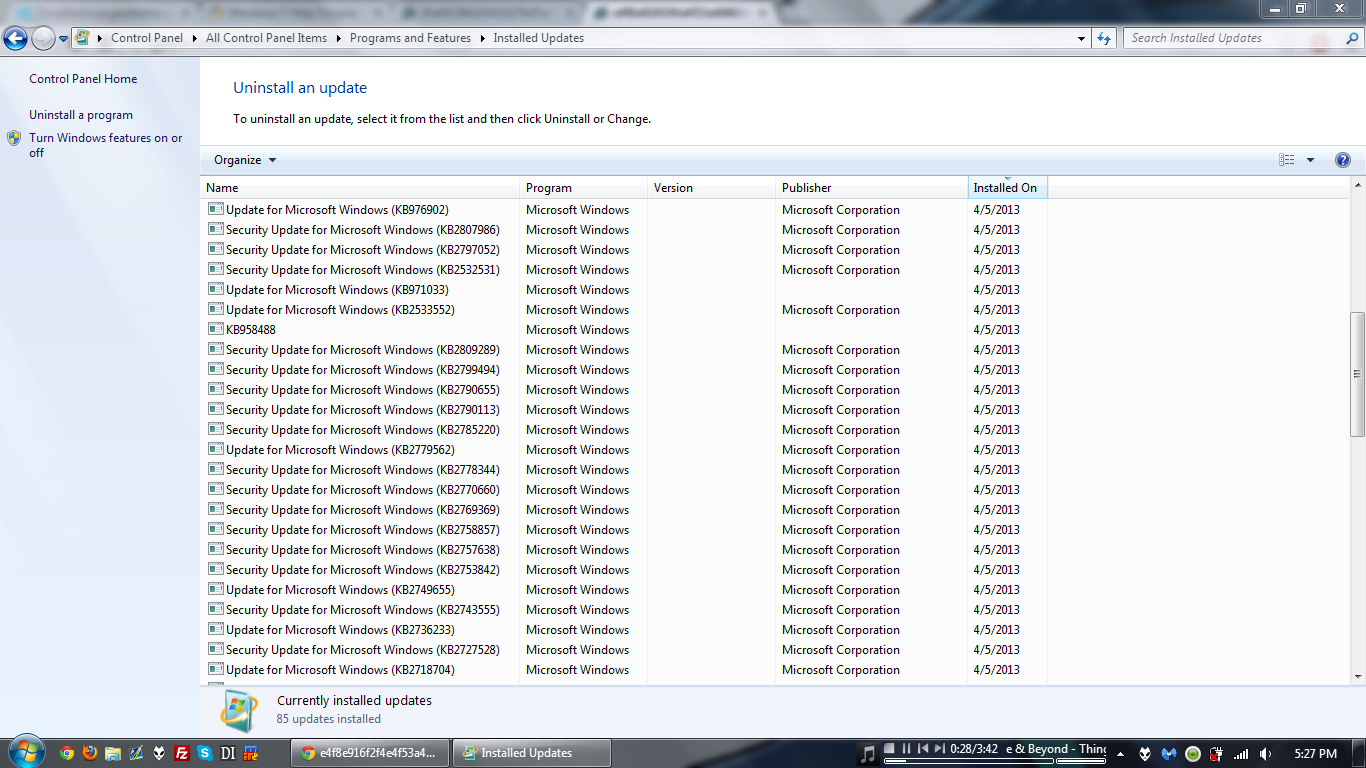Launch Firefox from the taskbar
Screen dimensions: 1366x768
(90, 753)
